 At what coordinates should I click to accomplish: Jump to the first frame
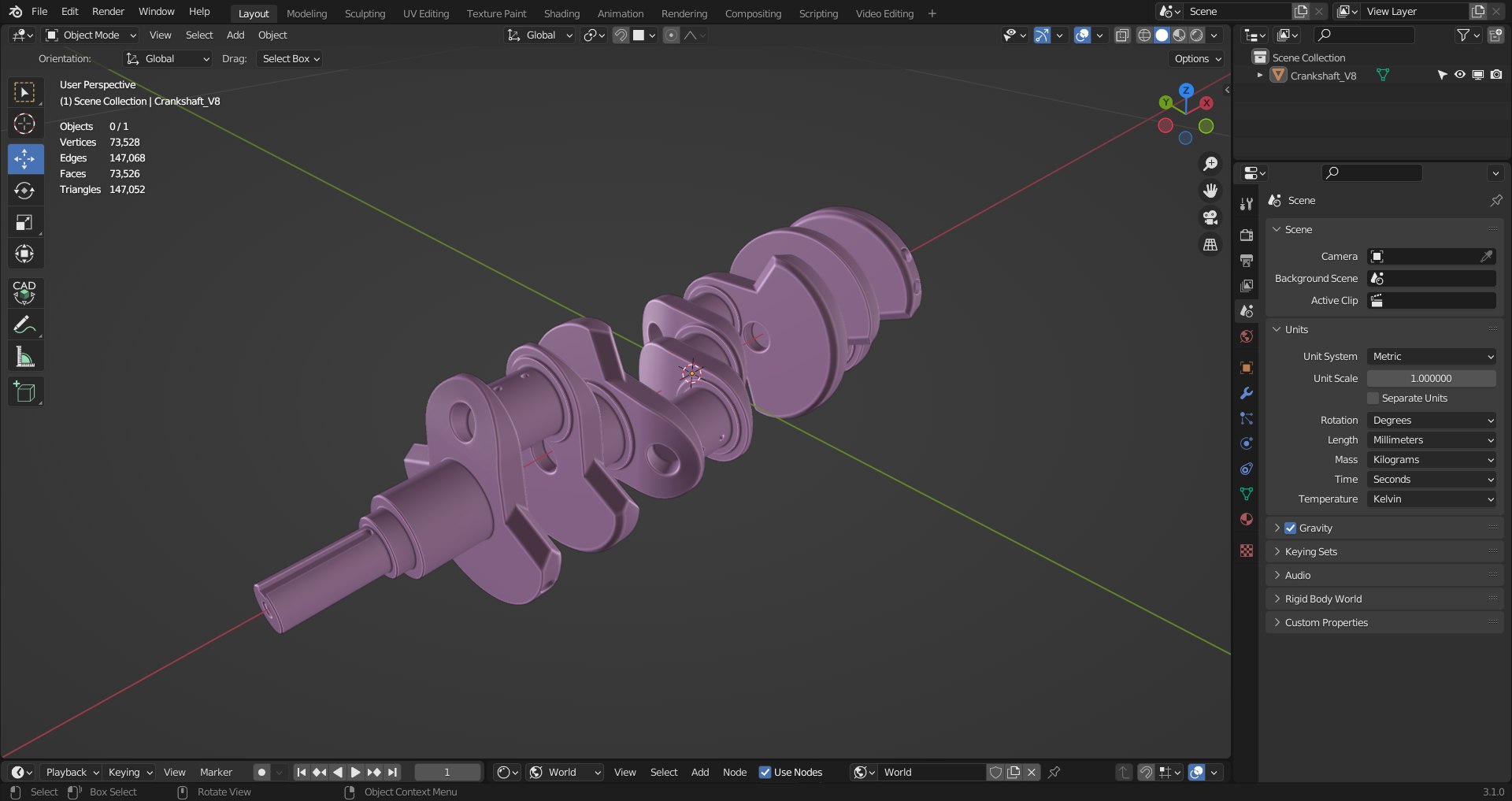pyautogui.click(x=301, y=773)
